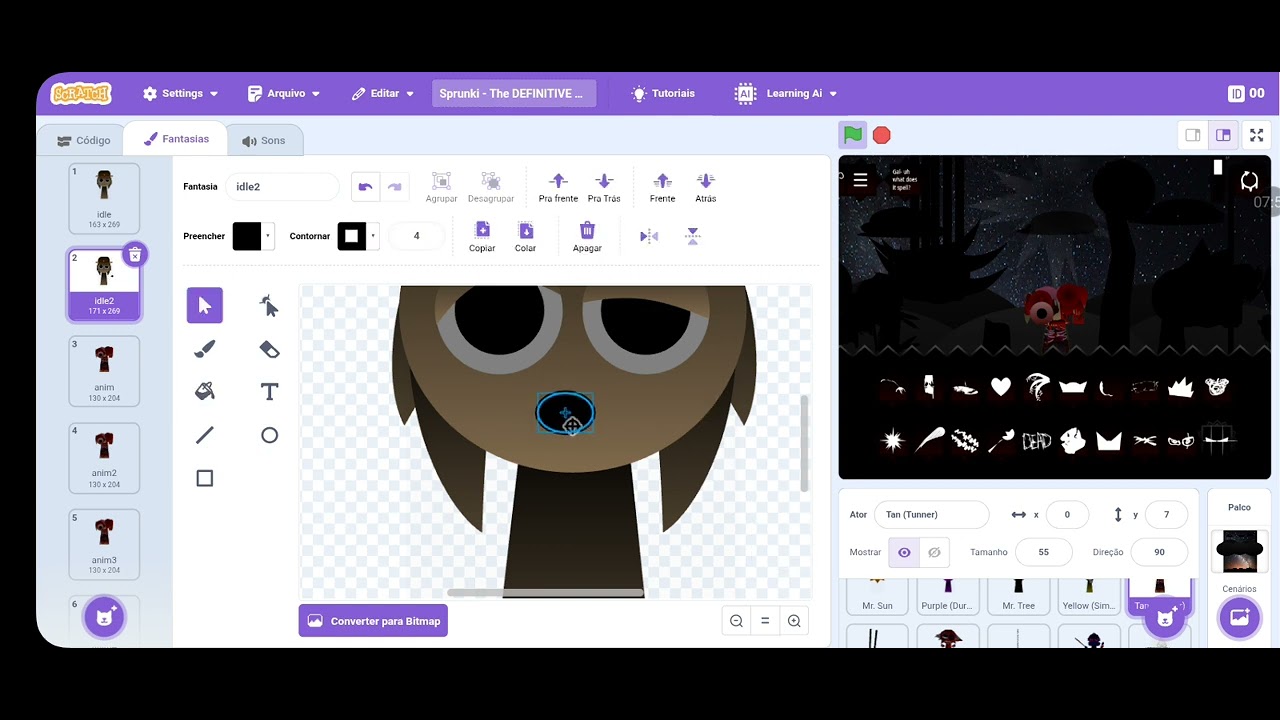Send shape to Atrás
The height and width of the screenshot is (720, 1280).
coord(706,187)
